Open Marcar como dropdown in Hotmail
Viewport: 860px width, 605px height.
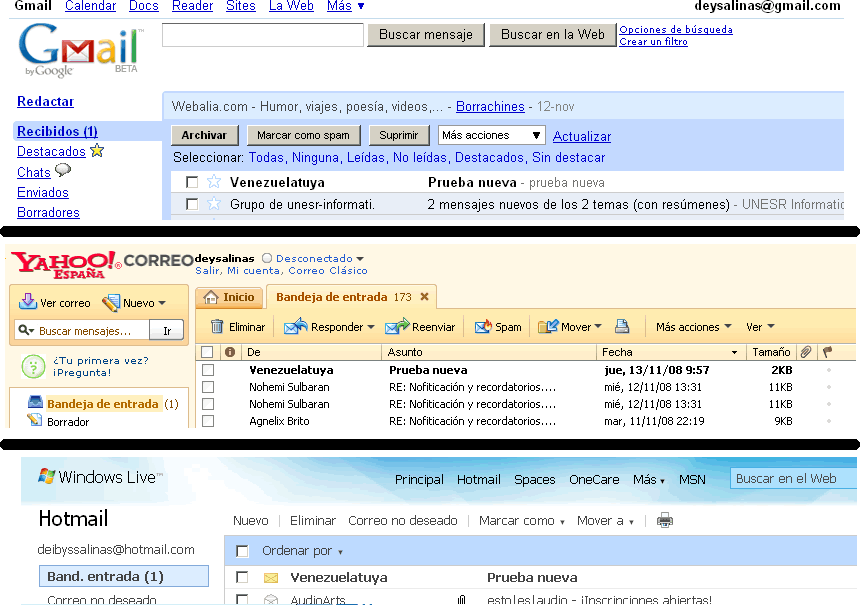(522, 521)
